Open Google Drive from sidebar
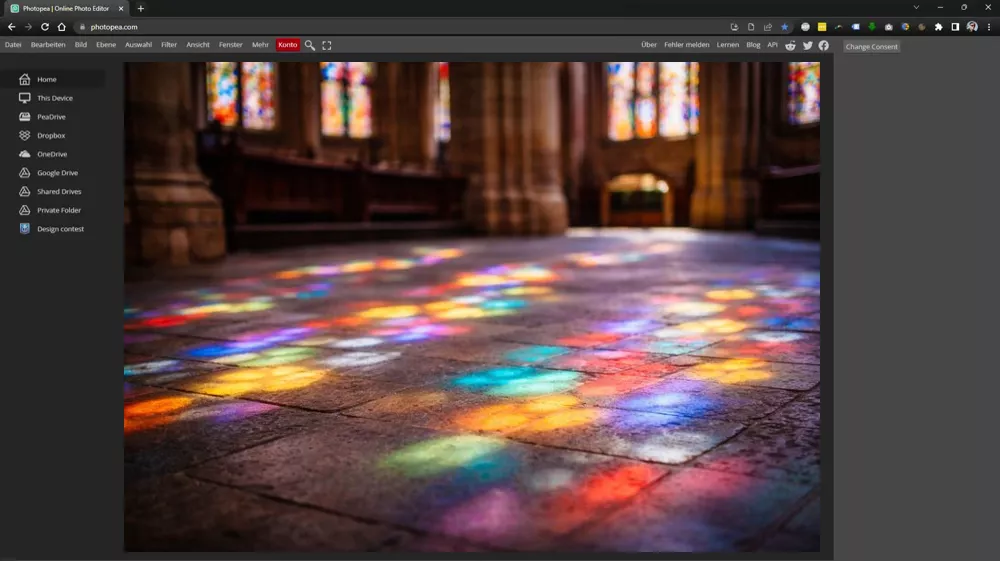This screenshot has width=1000, height=561. (57, 173)
